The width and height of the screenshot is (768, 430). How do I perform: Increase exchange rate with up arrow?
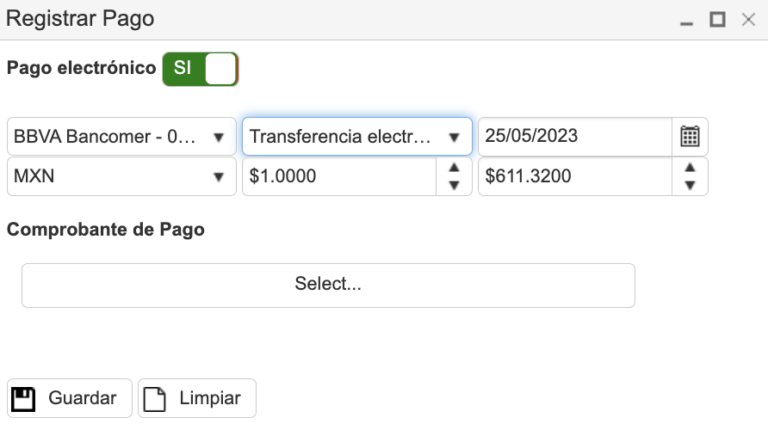[x=454, y=168]
